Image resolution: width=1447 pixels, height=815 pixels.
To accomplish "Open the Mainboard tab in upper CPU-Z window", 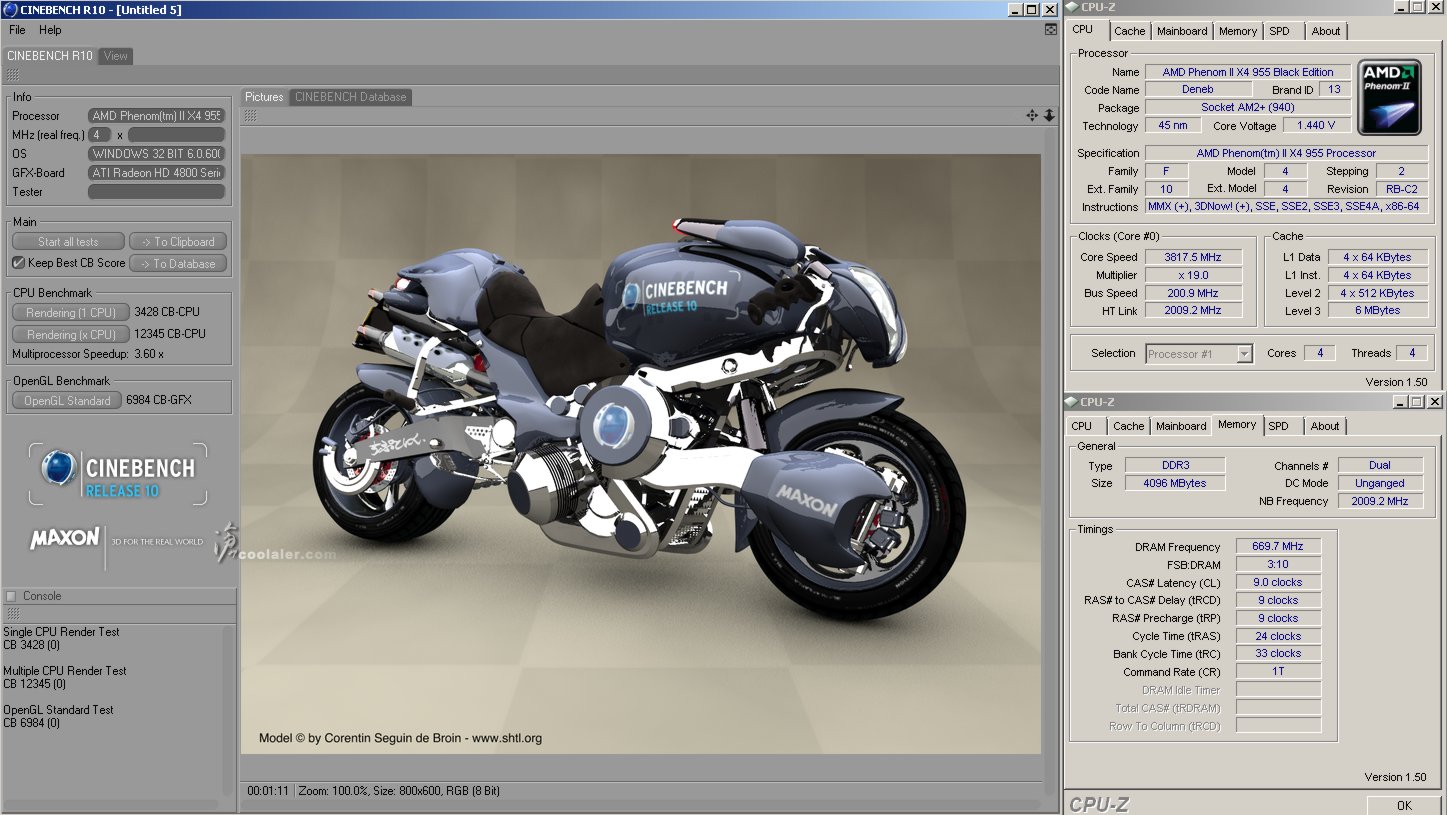I will pyautogui.click(x=1182, y=31).
